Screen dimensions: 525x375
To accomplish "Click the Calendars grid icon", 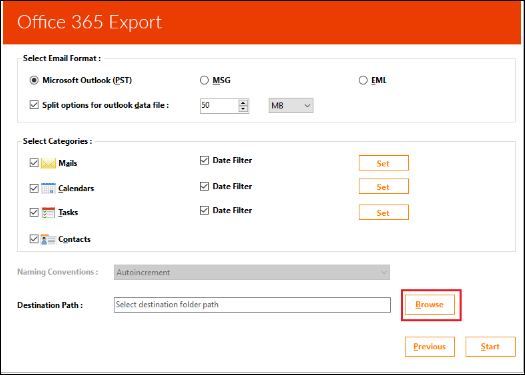I will 48,188.
